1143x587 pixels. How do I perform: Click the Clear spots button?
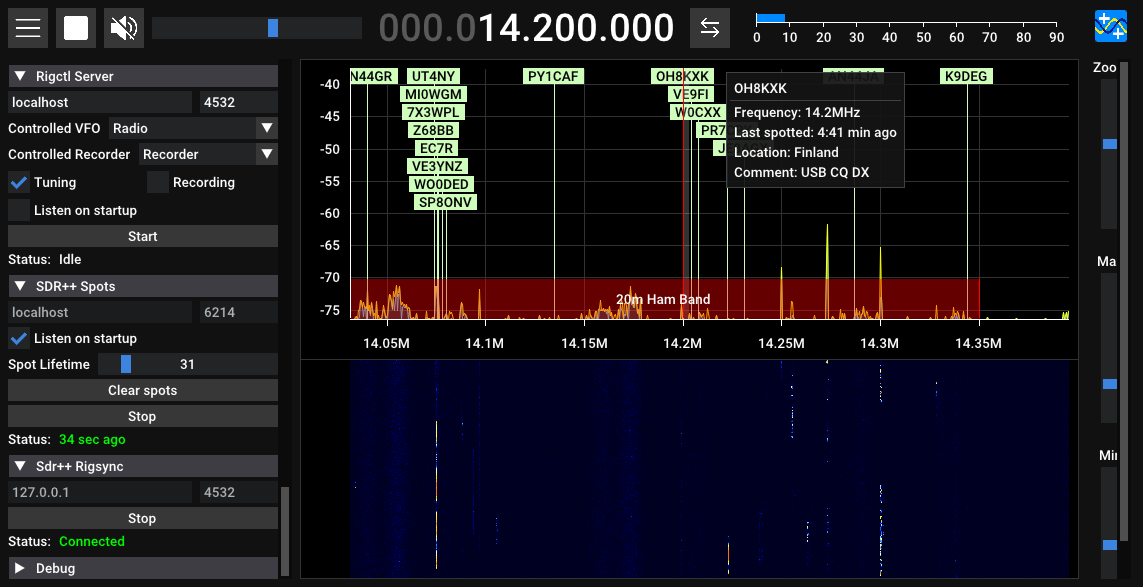pyautogui.click(x=143, y=390)
